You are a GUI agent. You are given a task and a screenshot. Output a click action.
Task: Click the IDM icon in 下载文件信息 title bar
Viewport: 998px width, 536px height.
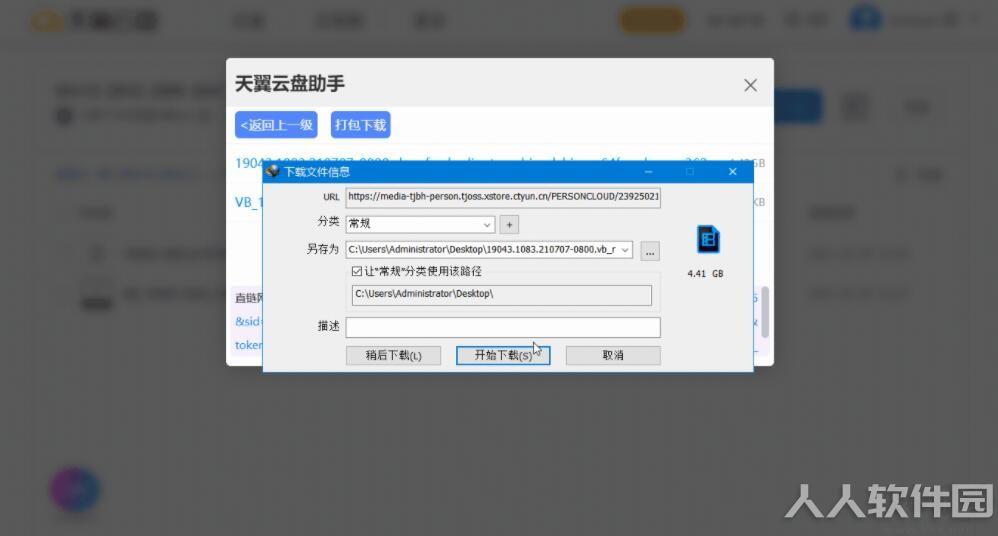click(x=273, y=171)
